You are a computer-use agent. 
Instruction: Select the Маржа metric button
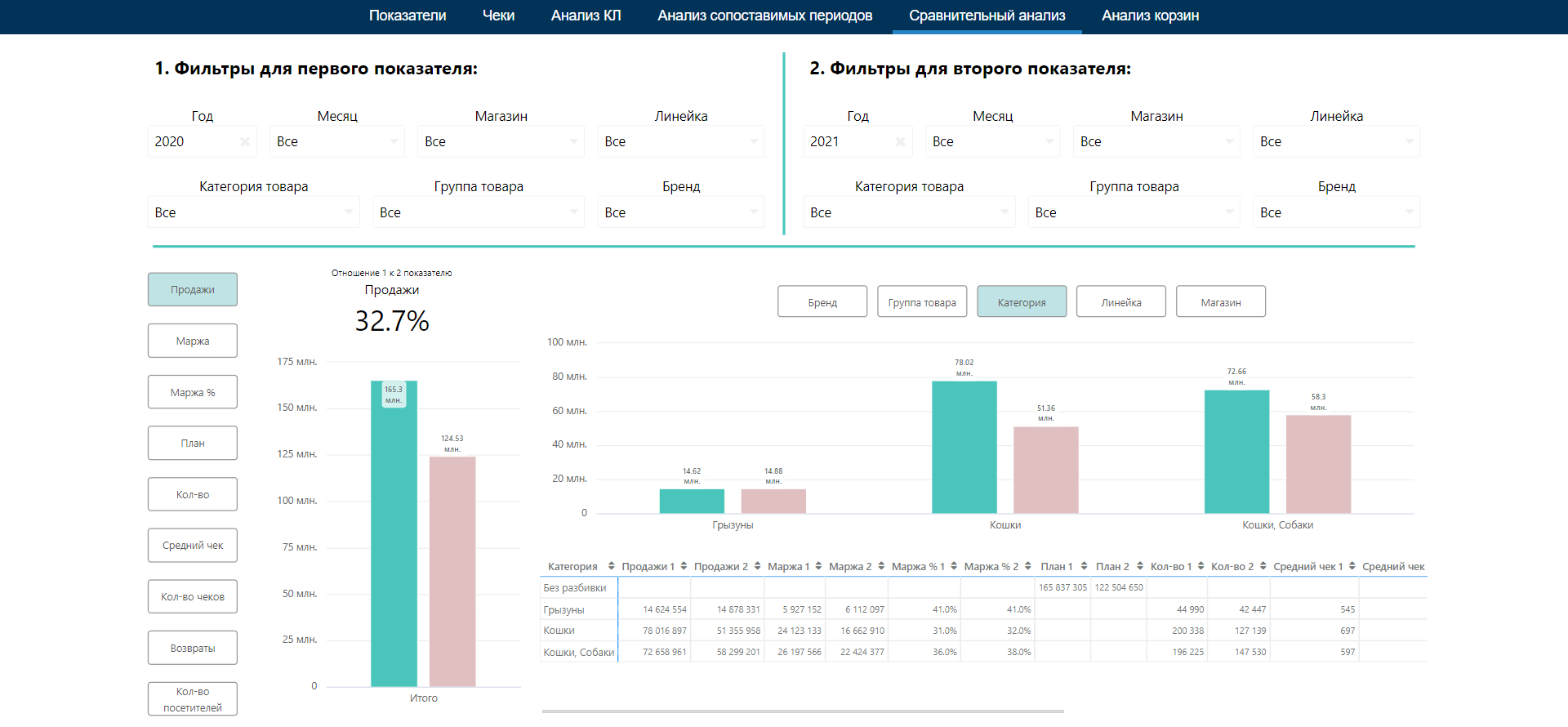pos(193,341)
